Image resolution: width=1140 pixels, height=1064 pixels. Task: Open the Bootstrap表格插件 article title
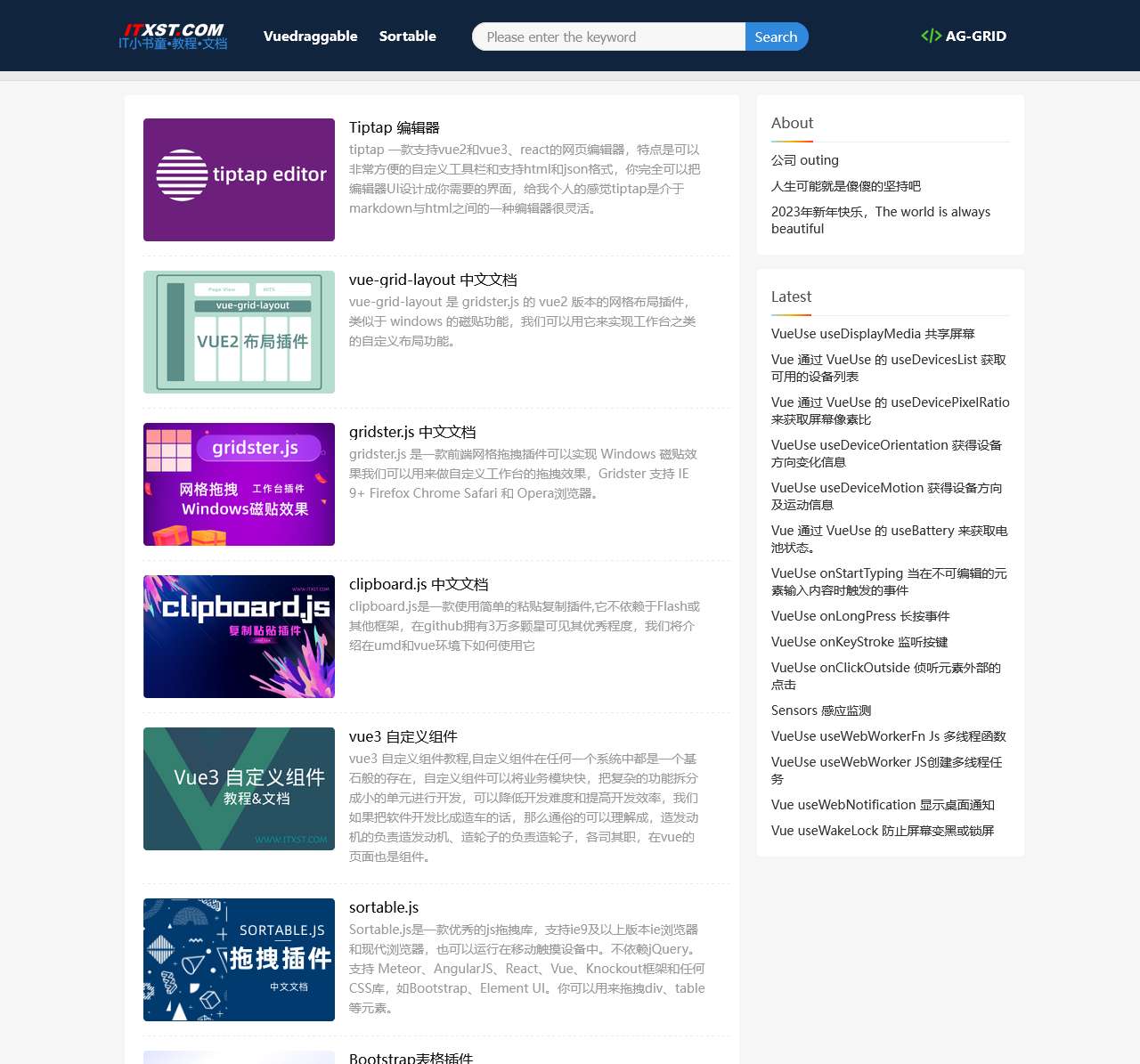[x=411, y=1058]
